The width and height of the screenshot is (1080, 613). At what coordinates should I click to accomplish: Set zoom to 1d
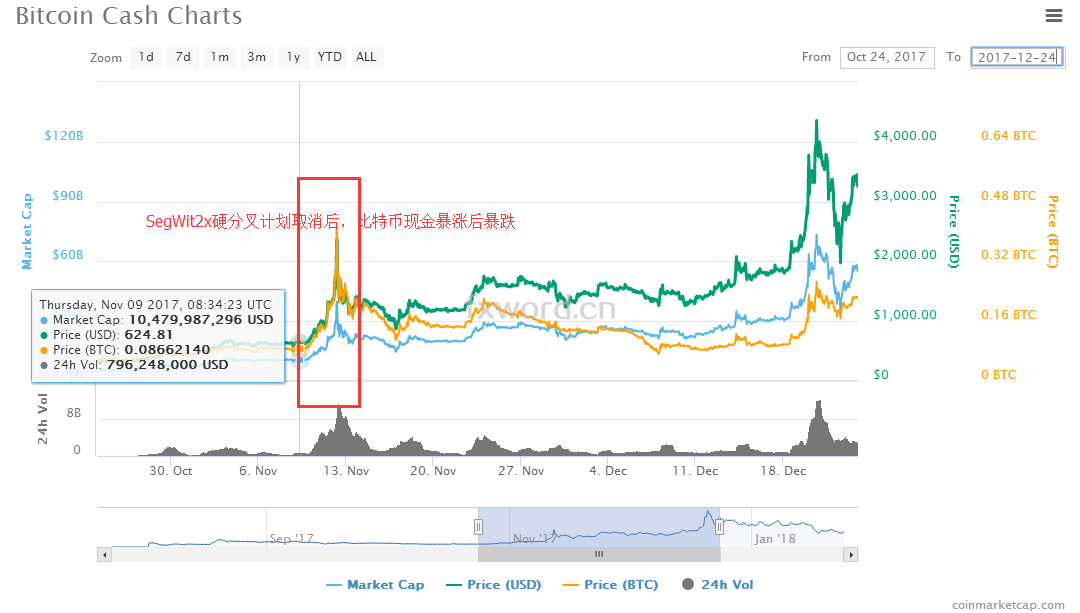point(146,57)
